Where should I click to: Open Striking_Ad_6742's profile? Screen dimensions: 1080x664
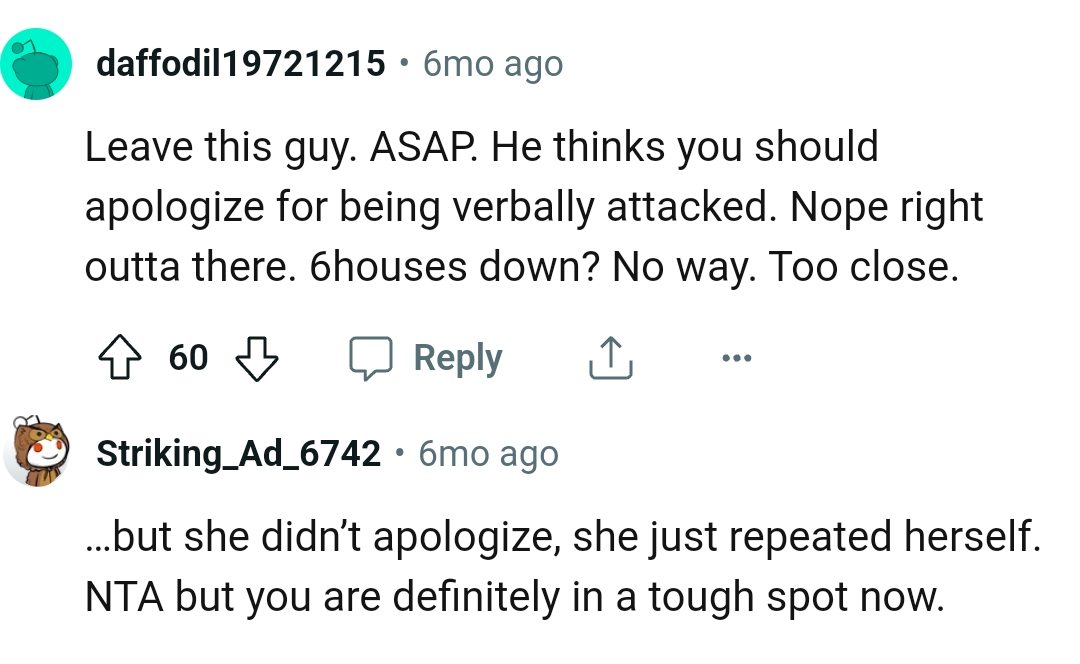pos(237,452)
